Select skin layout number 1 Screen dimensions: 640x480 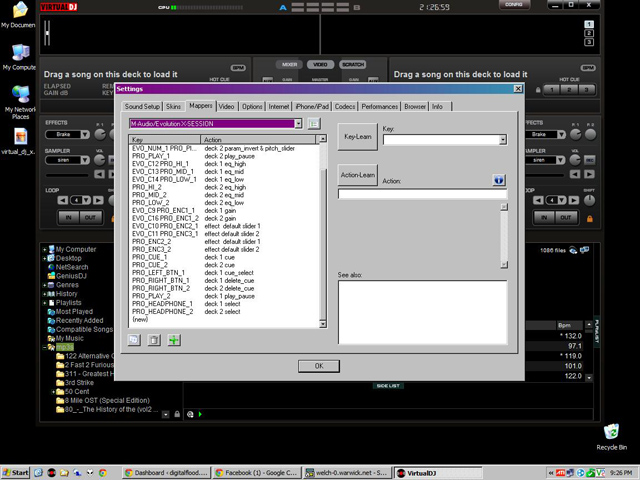[589, 24]
